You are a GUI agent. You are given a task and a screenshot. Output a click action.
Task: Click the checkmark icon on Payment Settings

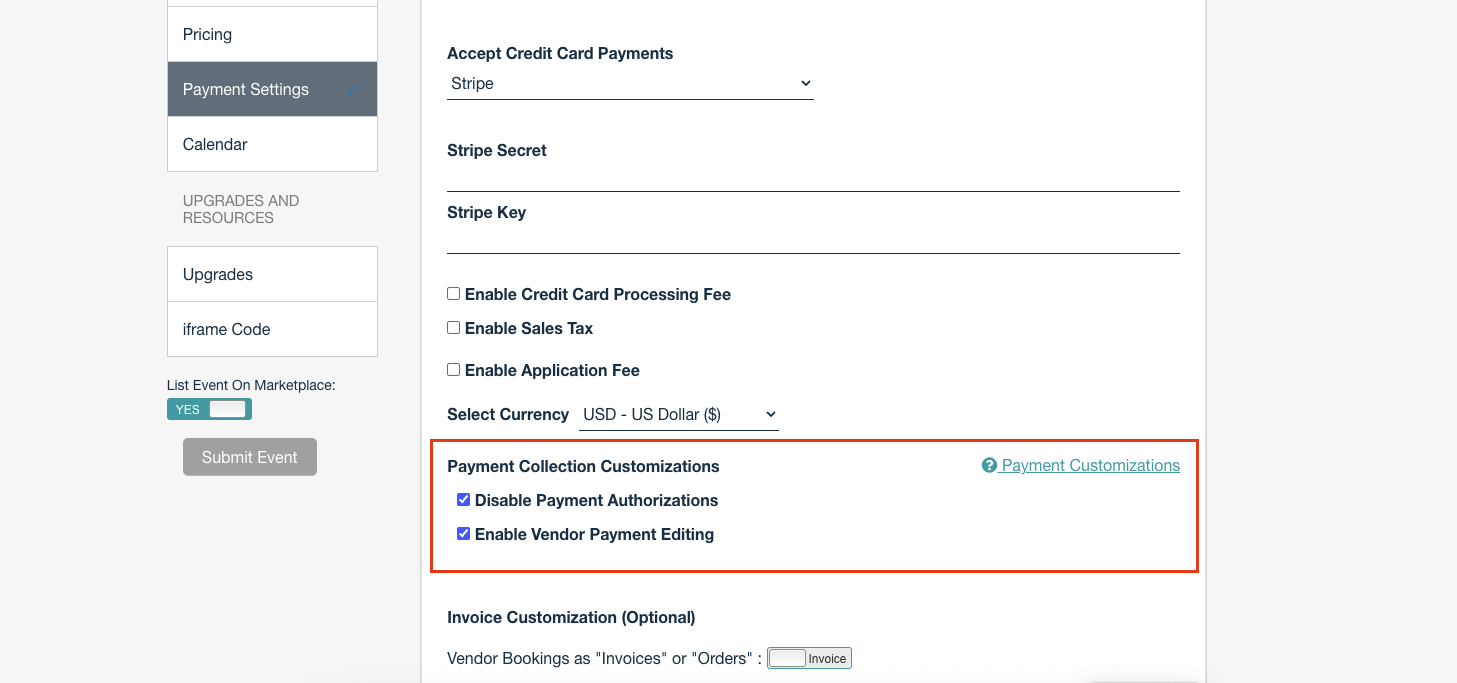354,90
